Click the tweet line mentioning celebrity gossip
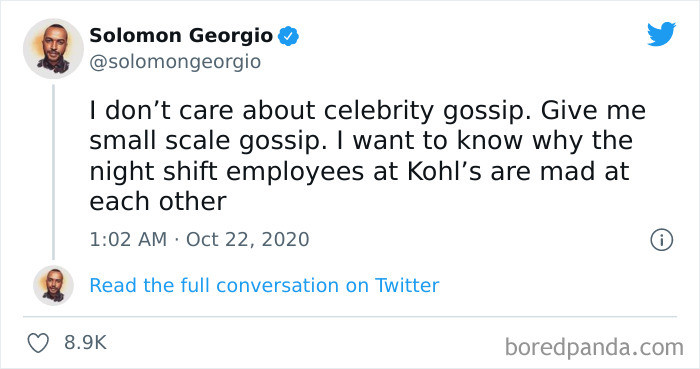Screen dimensions: 700x369 (x=367, y=111)
